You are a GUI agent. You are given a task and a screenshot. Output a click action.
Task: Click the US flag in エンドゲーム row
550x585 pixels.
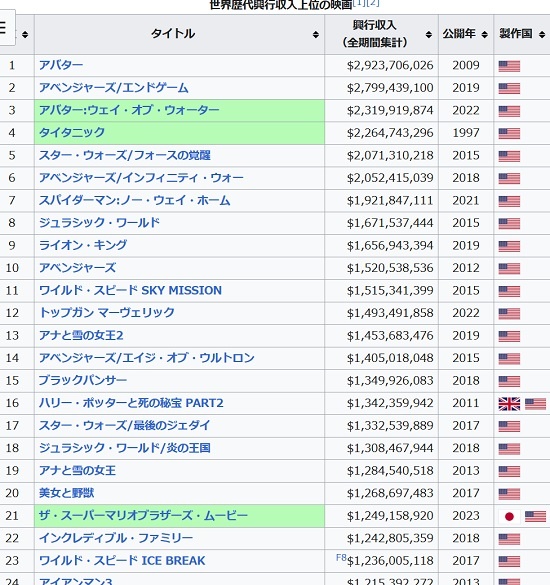[509, 89]
